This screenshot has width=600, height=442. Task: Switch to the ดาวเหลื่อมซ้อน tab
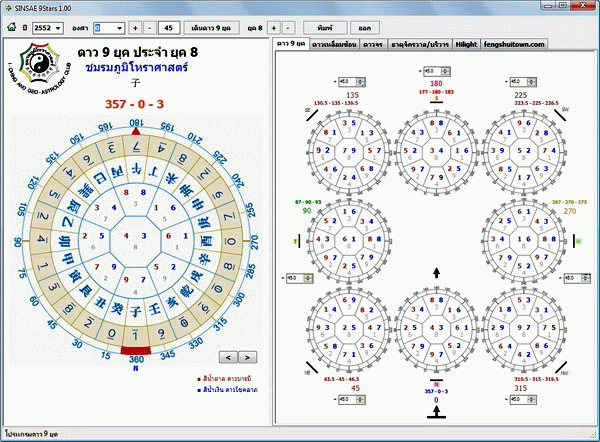(334, 44)
